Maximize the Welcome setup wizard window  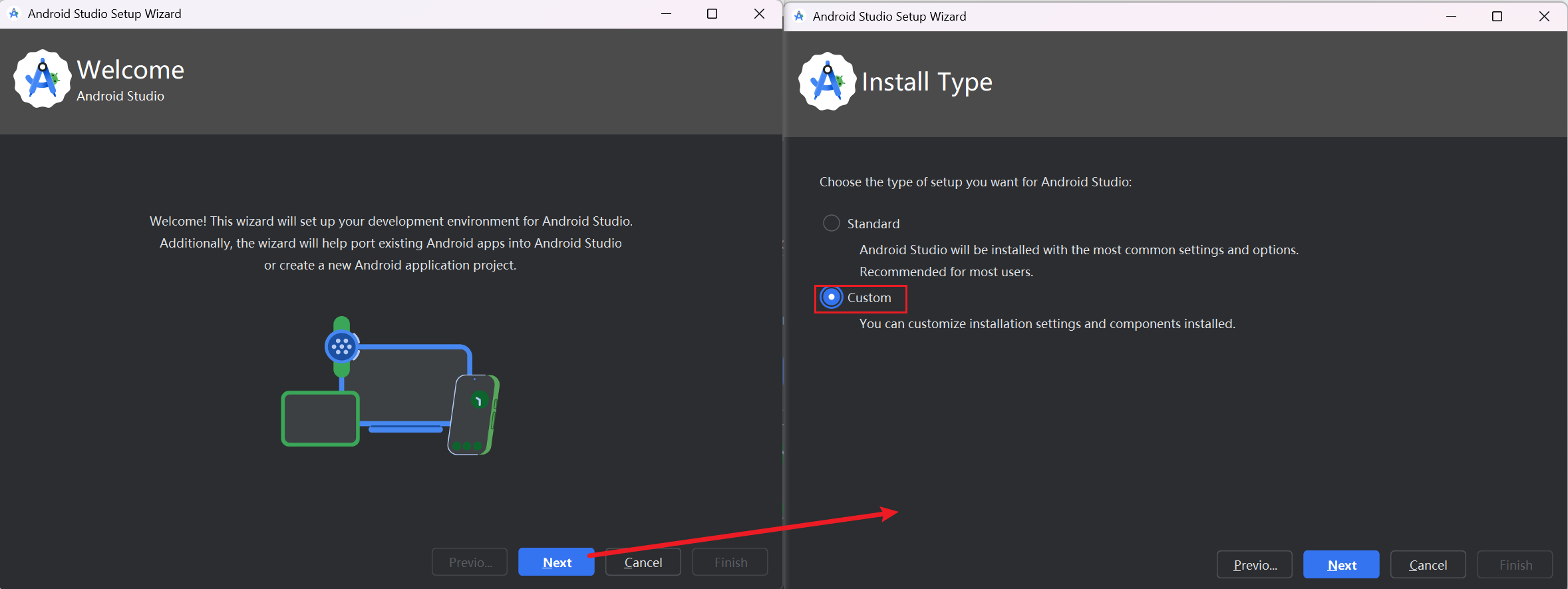pos(712,13)
